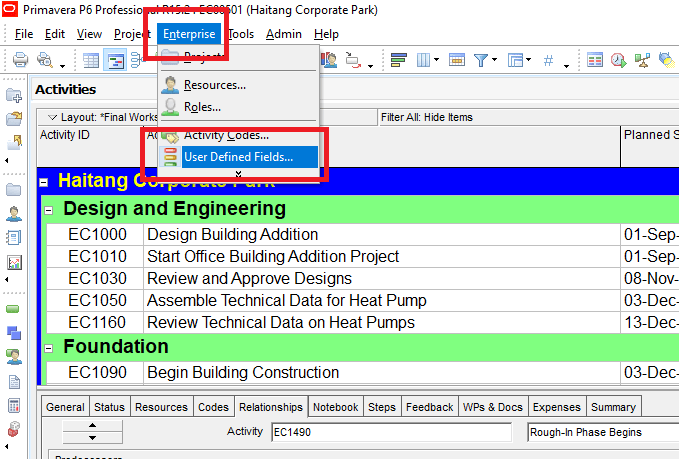Click the Bars icon in the toolbar

pos(398,60)
